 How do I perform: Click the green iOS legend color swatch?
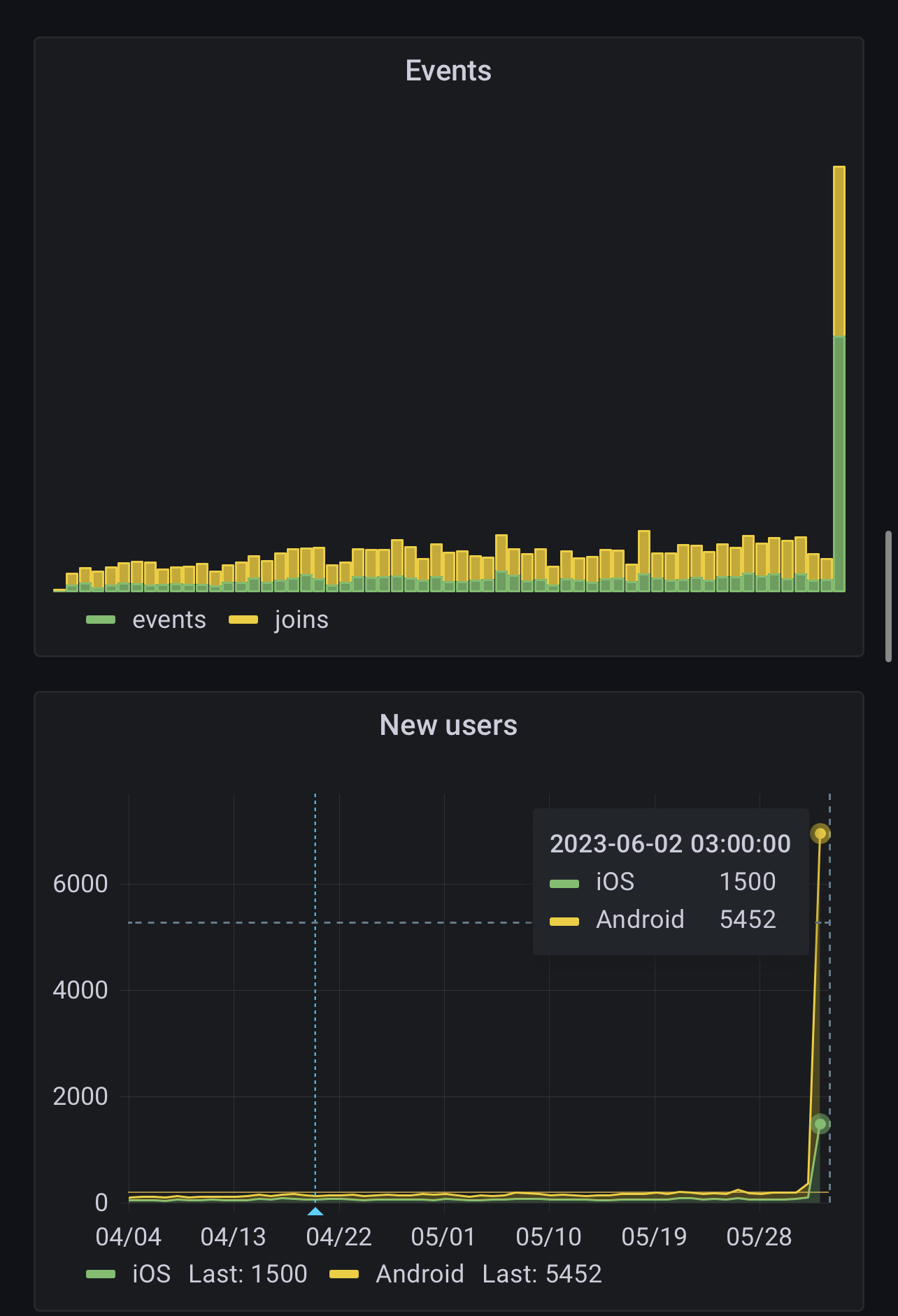coord(101,1274)
